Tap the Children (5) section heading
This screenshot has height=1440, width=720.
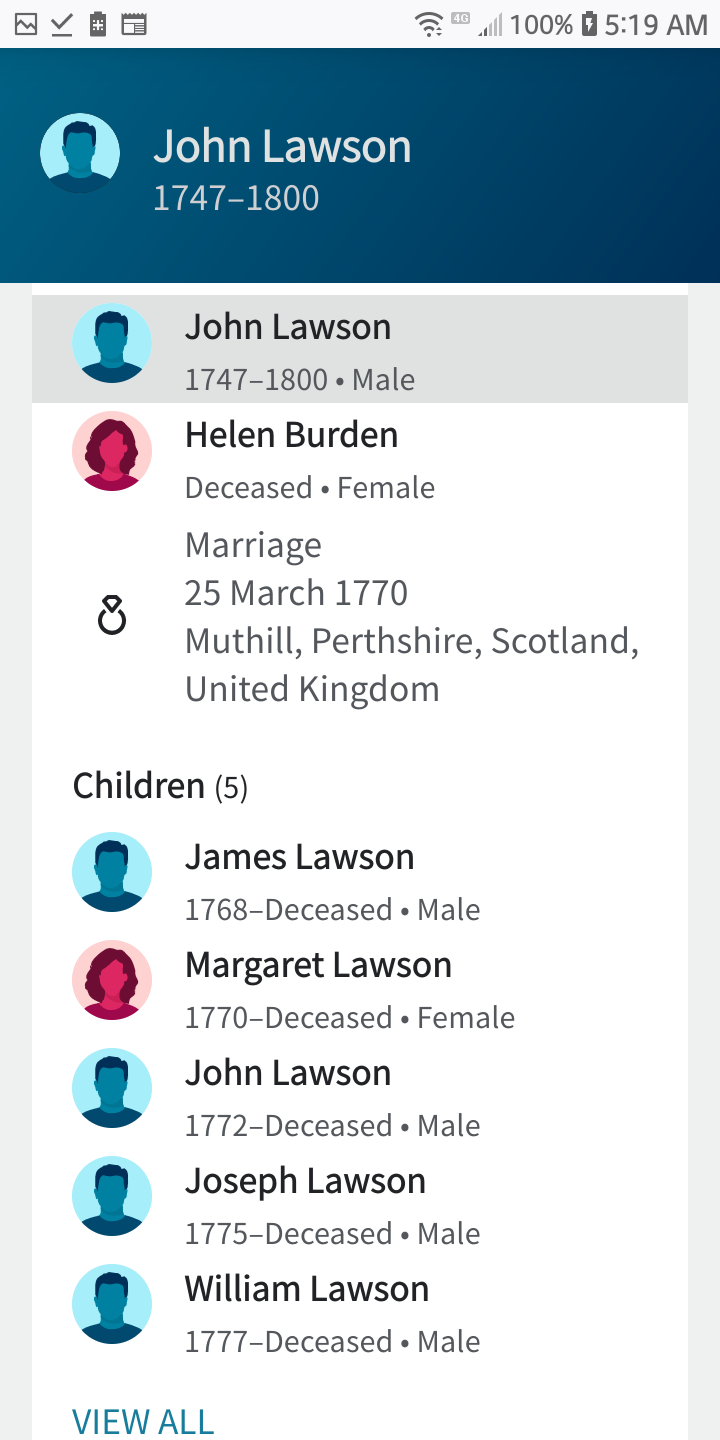[x=160, y=787]
